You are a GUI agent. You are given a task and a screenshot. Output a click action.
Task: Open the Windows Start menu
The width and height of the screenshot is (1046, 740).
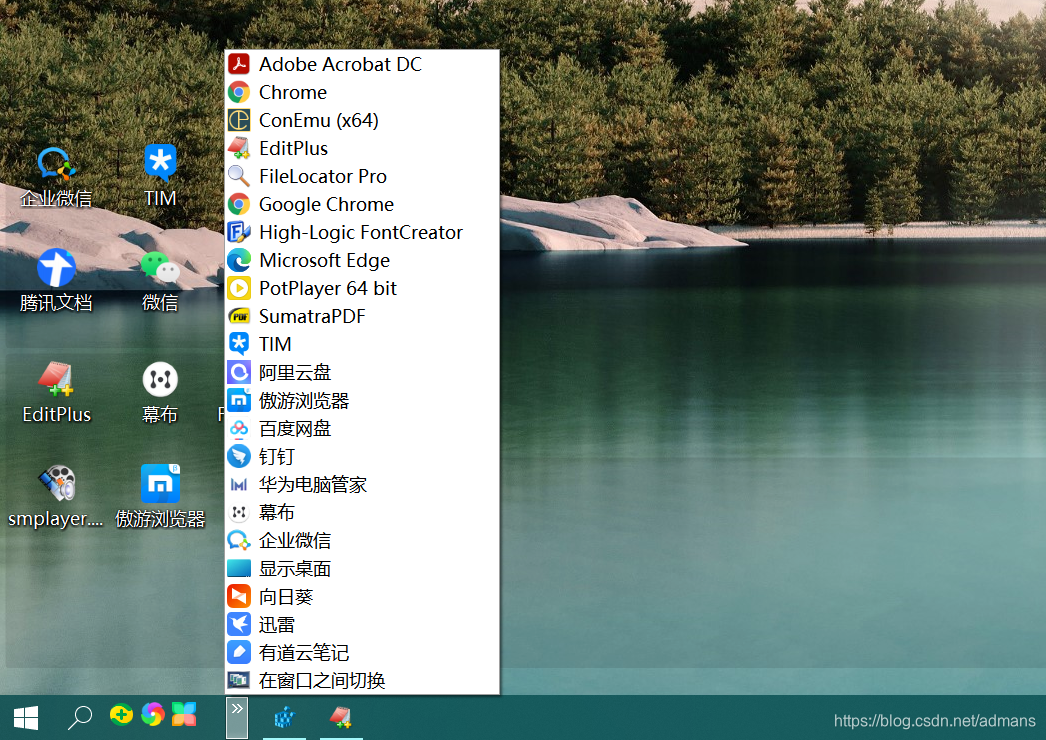[x=26, y=717]
